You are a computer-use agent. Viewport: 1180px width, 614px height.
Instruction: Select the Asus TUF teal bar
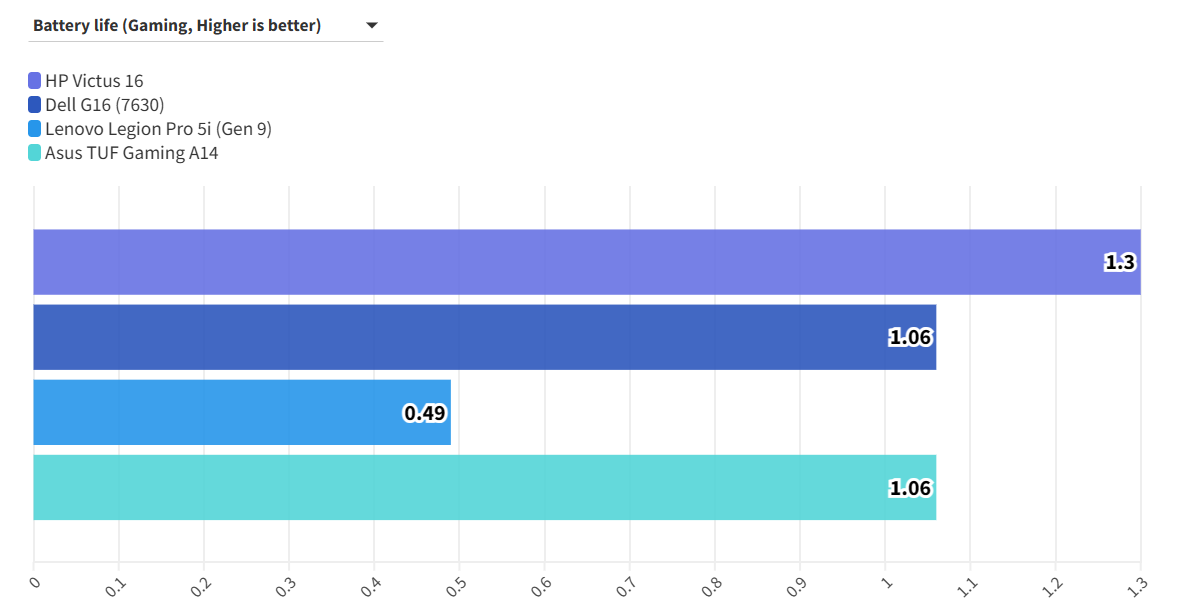450,487
